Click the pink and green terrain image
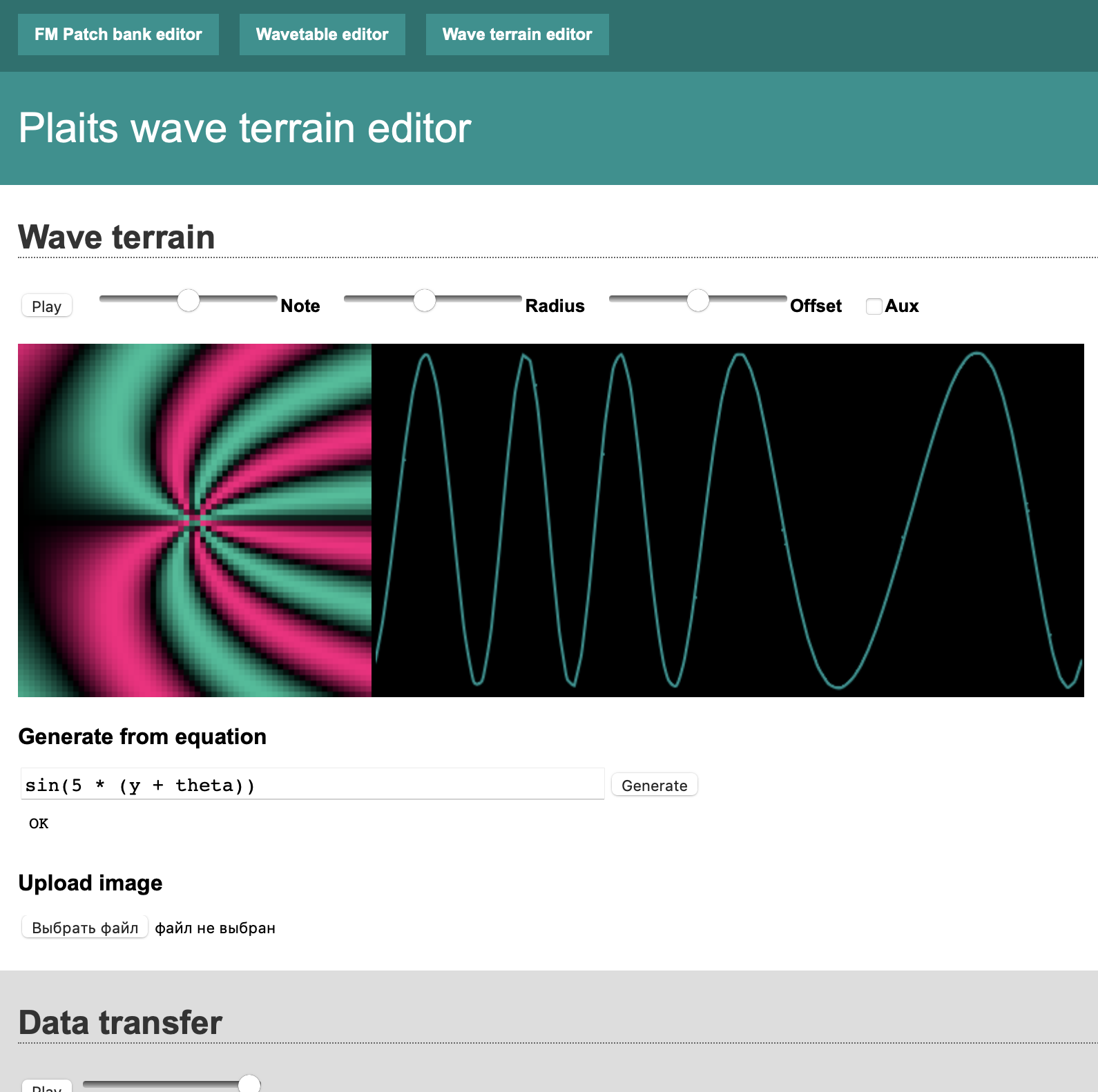The image size is (1098, 1092). pyautogui.click(x=195, y=520)
